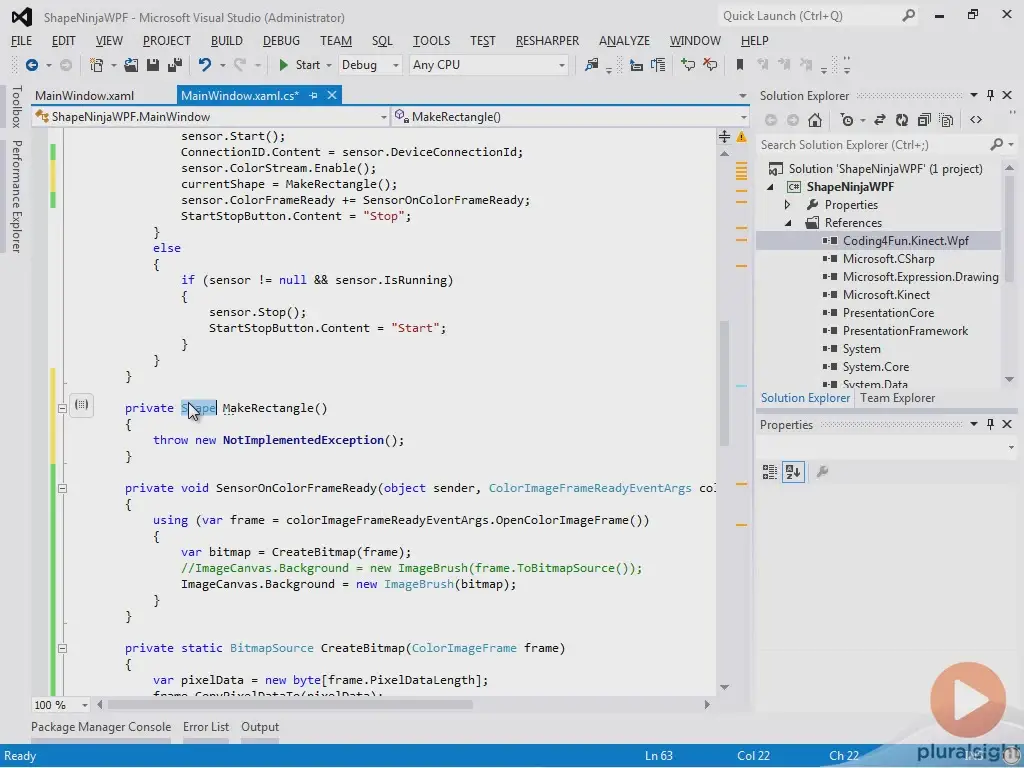Switch Properties to Alphabetical sort
This screenshot has height=768, width=1024.
[x=793, y=472]
